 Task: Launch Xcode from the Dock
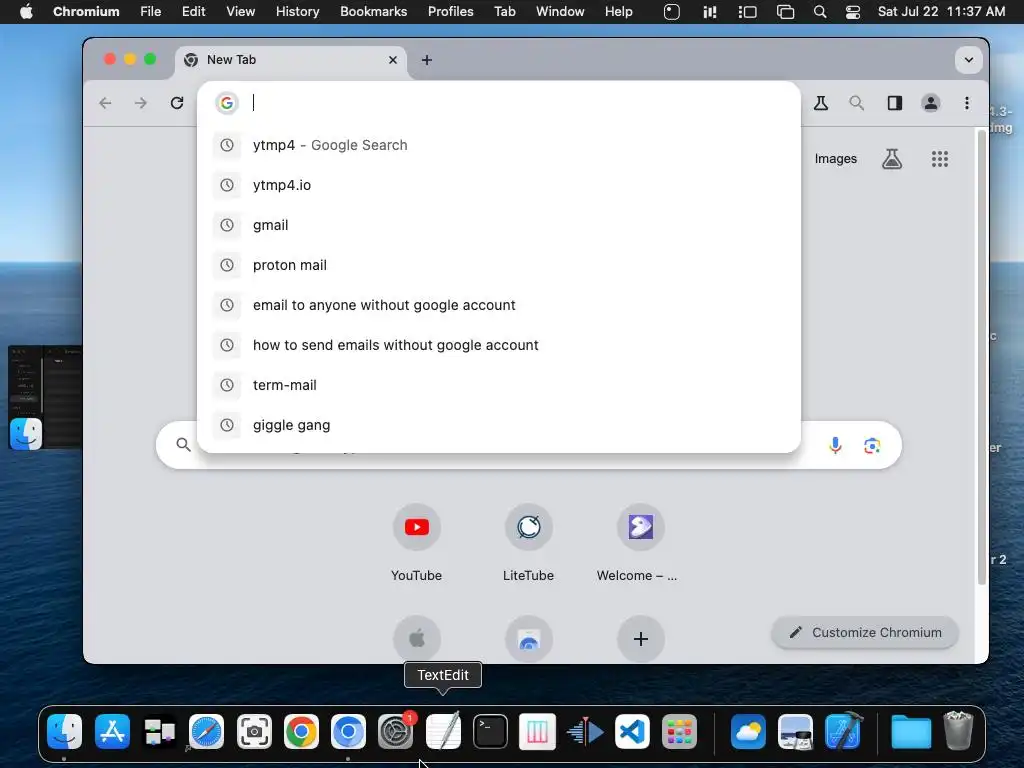(x=842, y=731)
